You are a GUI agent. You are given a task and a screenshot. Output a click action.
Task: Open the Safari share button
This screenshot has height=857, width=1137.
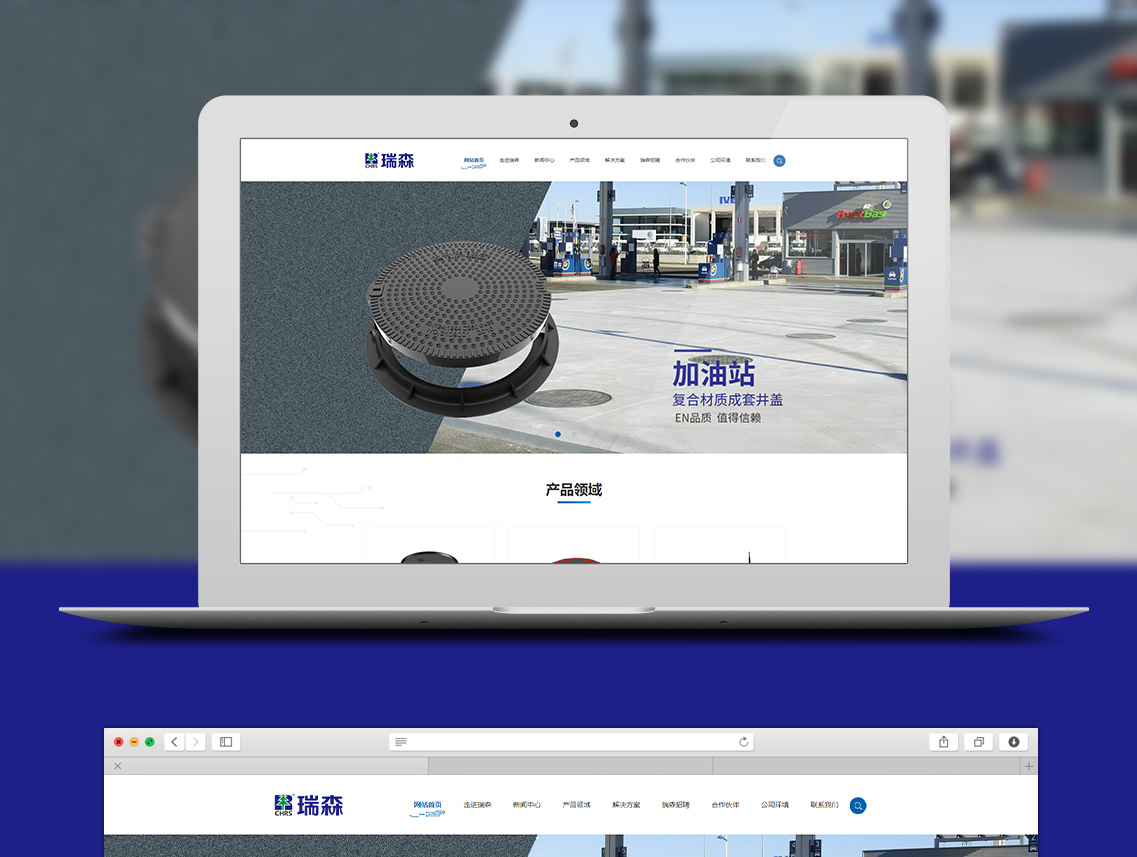coord(943,742)
